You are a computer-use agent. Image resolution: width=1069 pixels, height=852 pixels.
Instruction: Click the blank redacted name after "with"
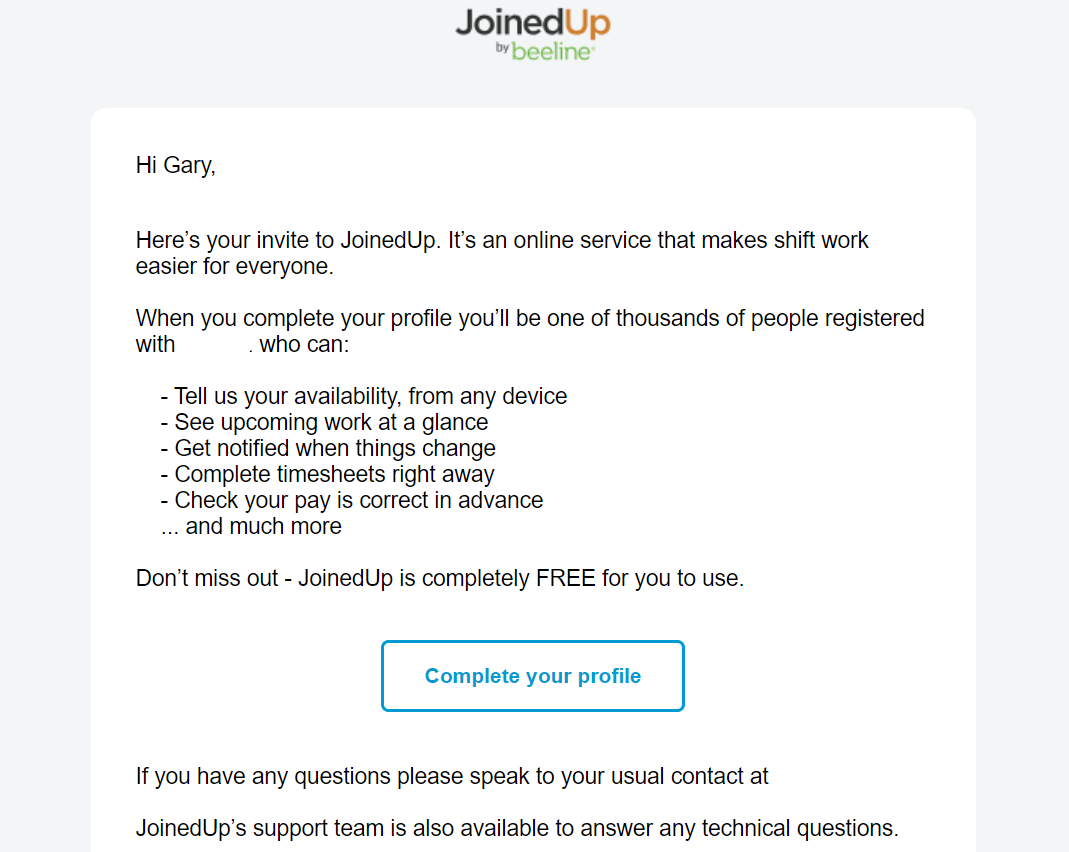212,345
